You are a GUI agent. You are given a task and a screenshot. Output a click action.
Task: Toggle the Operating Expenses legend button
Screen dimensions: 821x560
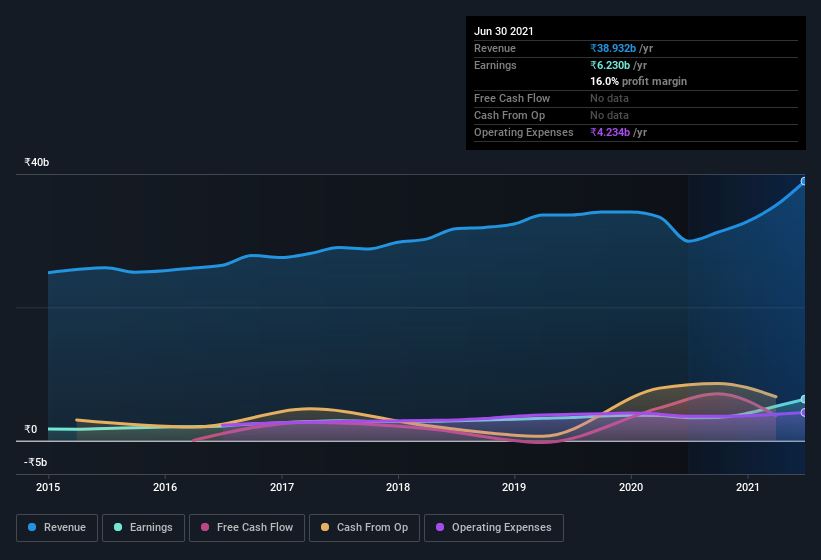pyautogui.click(x=494, y=528)
